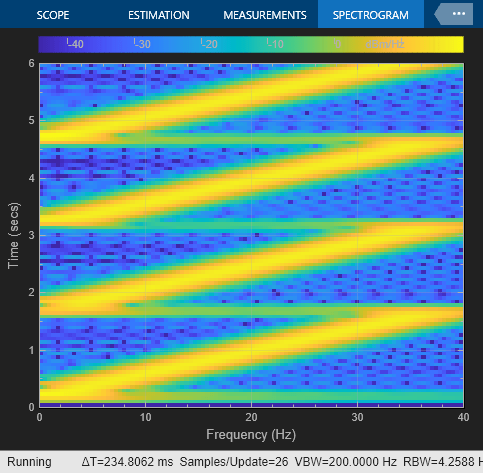The width and height of the screenshot is (483, 473).
Task: Select the Frequency (Hz) axis label
Action: pos(251,435)
